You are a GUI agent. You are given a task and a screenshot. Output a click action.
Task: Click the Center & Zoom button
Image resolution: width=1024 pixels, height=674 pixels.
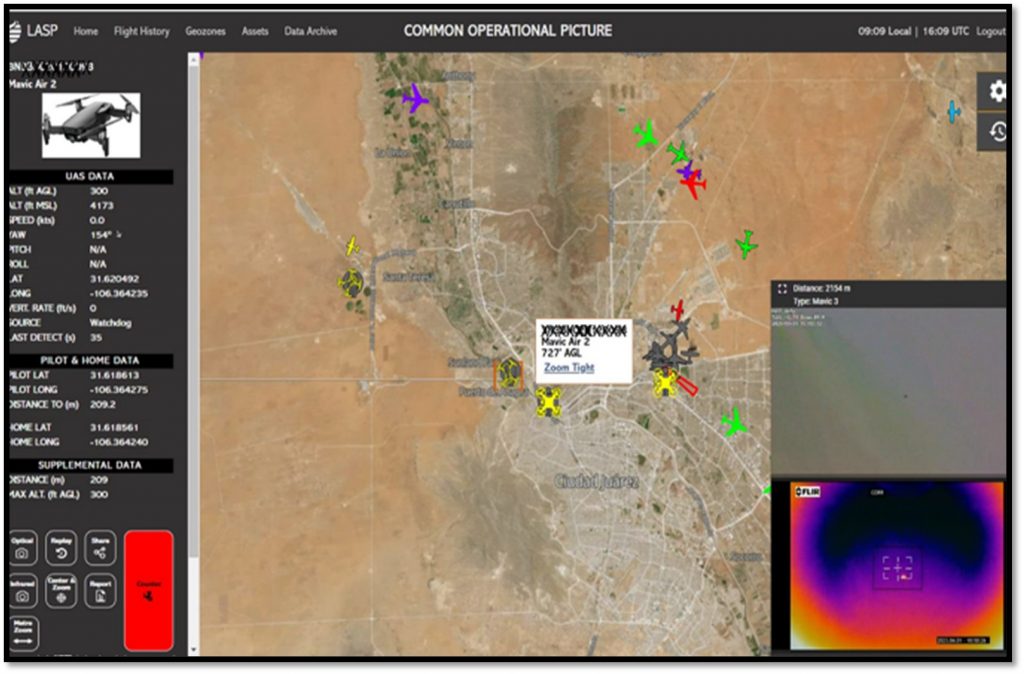coord(61,591)
